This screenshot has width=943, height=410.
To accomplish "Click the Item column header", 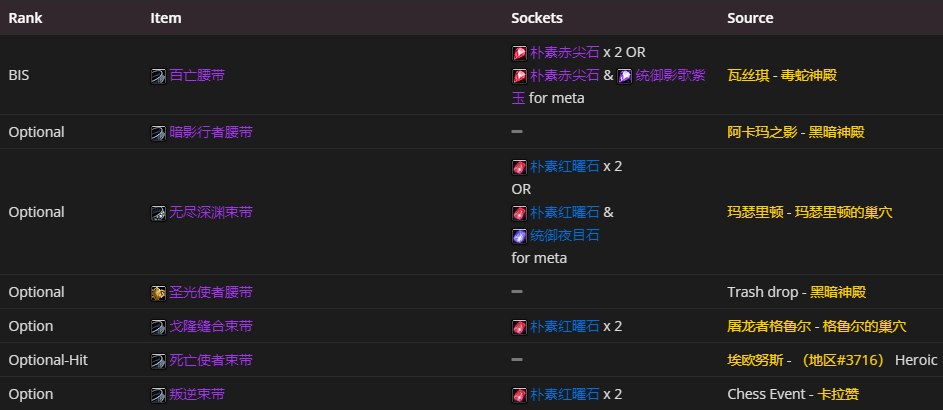I will point(166,18).
